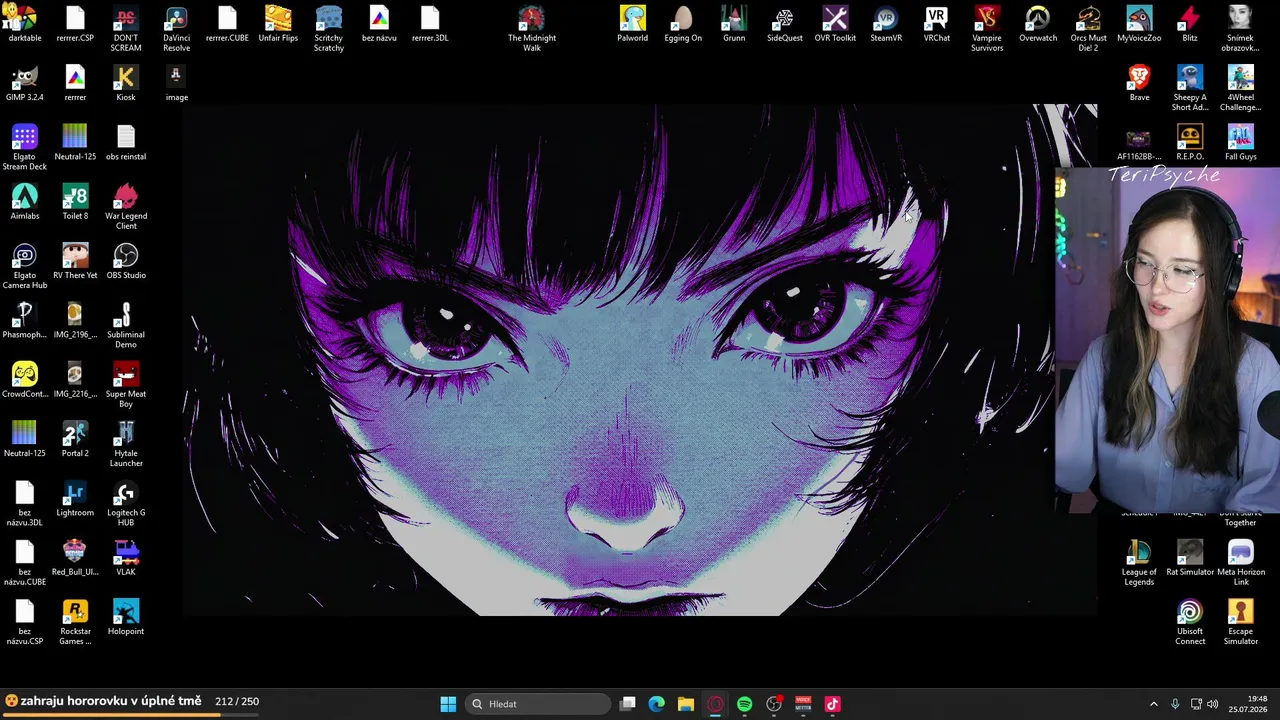Viewport: 1280px width, 720px height.
Task: Open the Escape Simulator shortcut
Action: [x=1241, y=623]
